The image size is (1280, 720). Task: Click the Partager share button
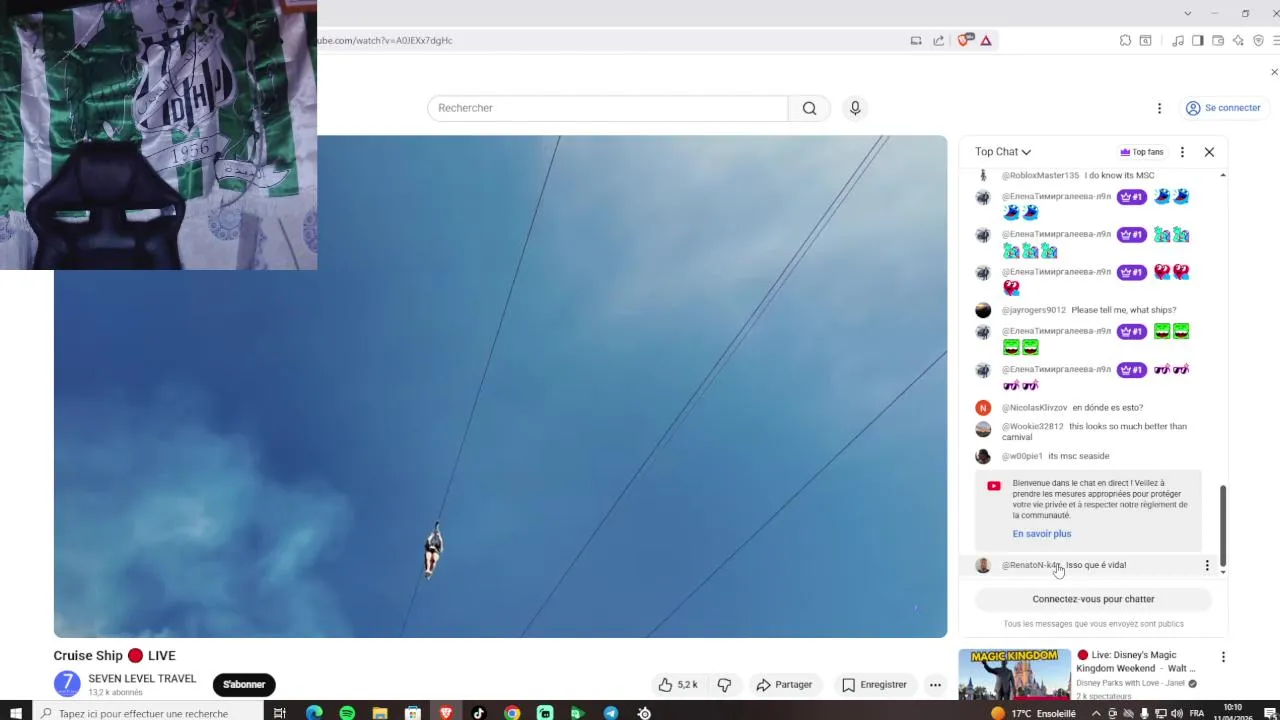[784, 685]
